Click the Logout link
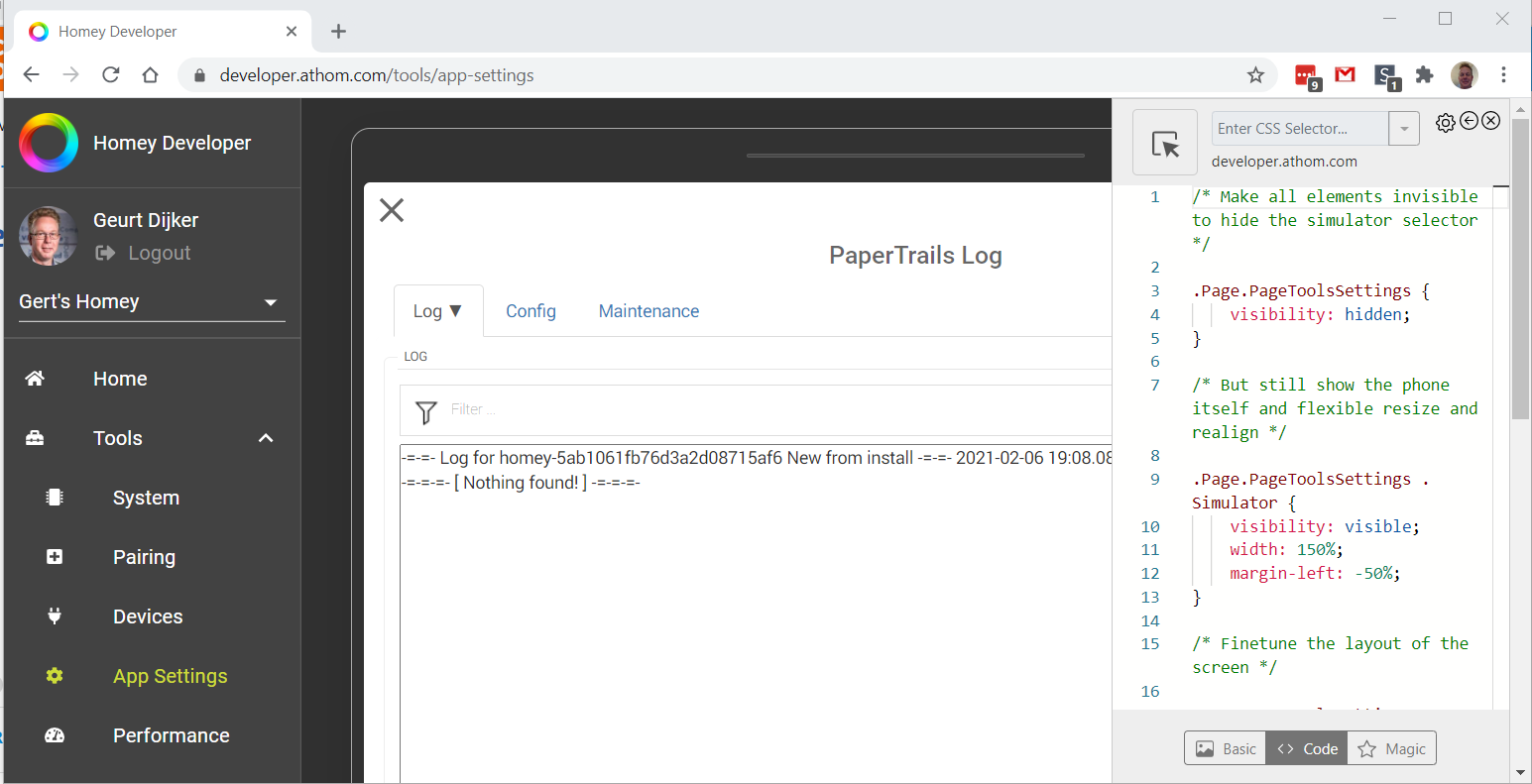This screenshot has height=784, width=1532. coord(143,253)
